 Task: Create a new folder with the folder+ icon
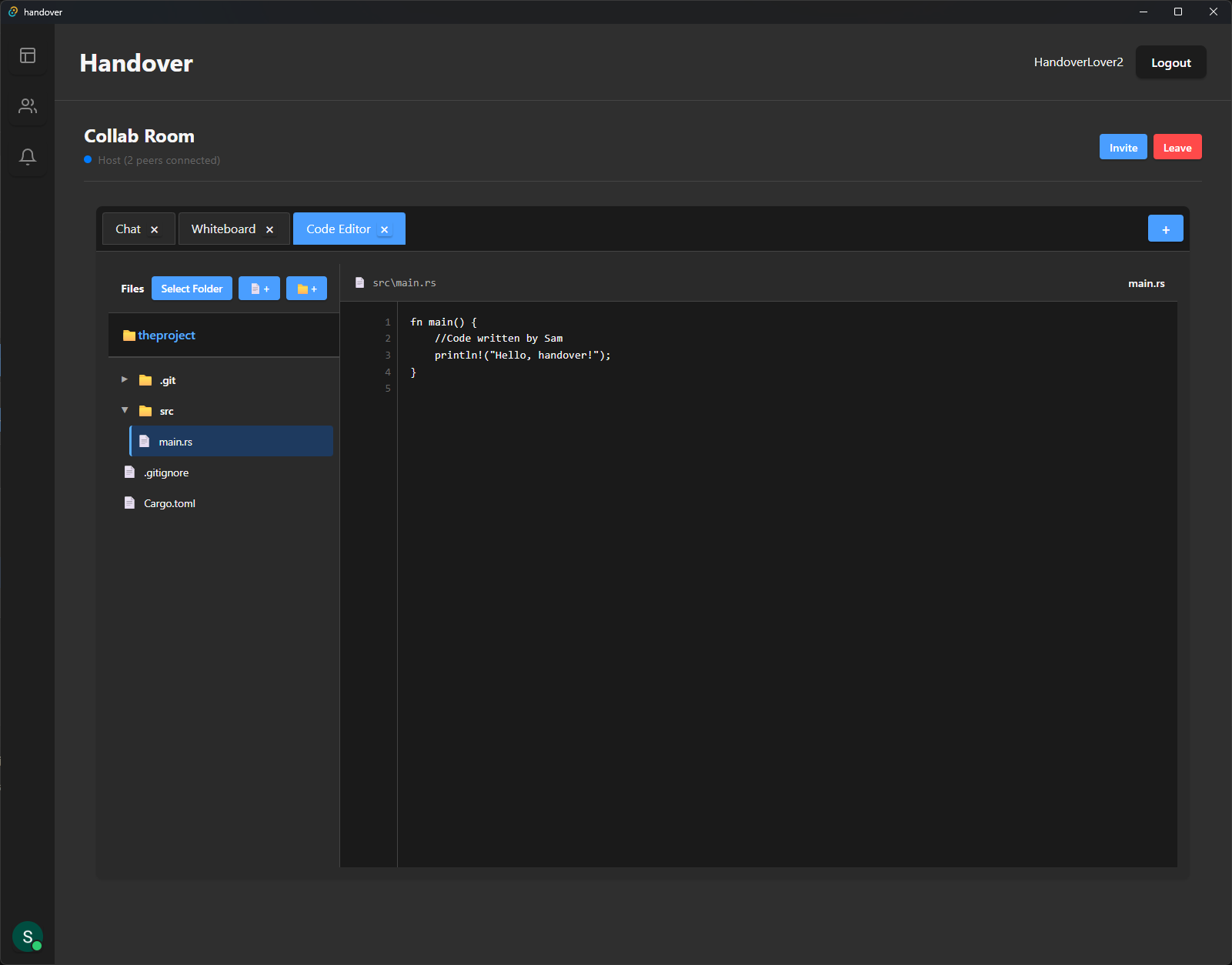pos(306,288)
